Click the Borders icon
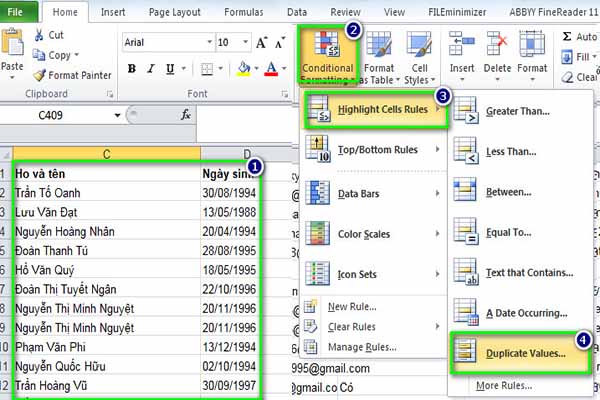 (x=207, y=69)
